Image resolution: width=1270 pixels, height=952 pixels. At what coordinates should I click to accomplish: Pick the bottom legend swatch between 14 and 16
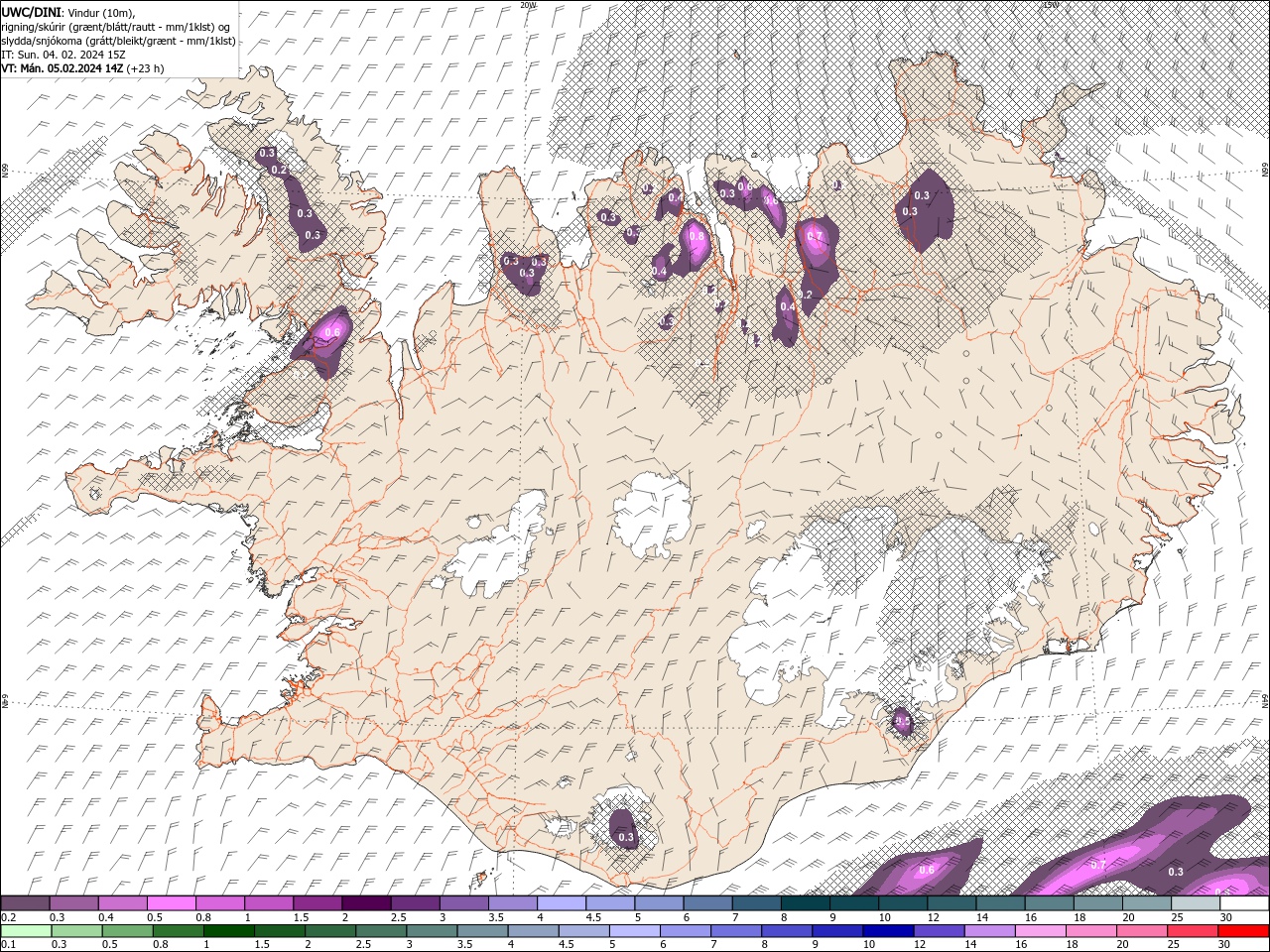click(988, 931)
